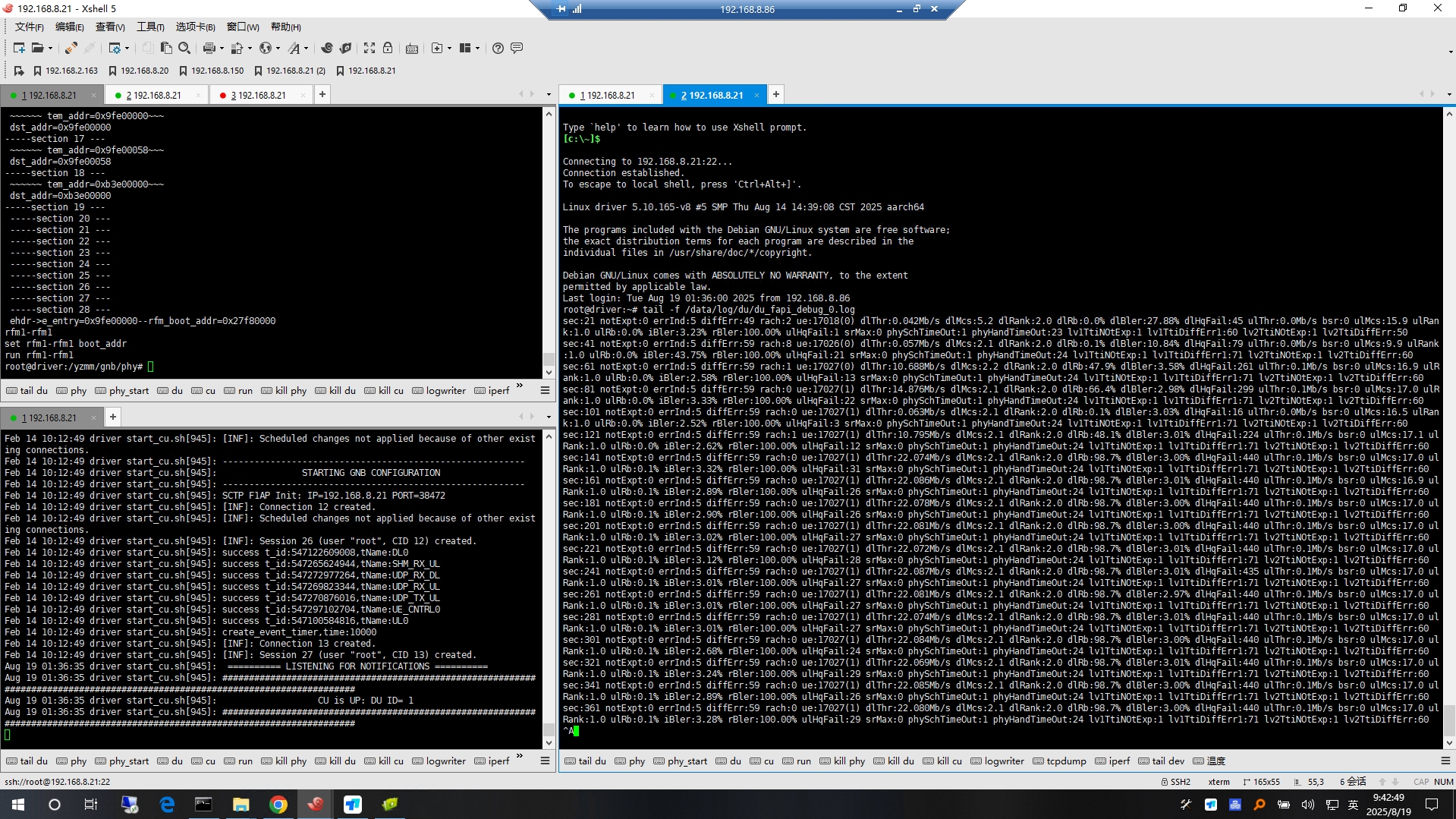Open quick command menu in right pane
Screen dimensions: 1456x819
(1445, 761)
